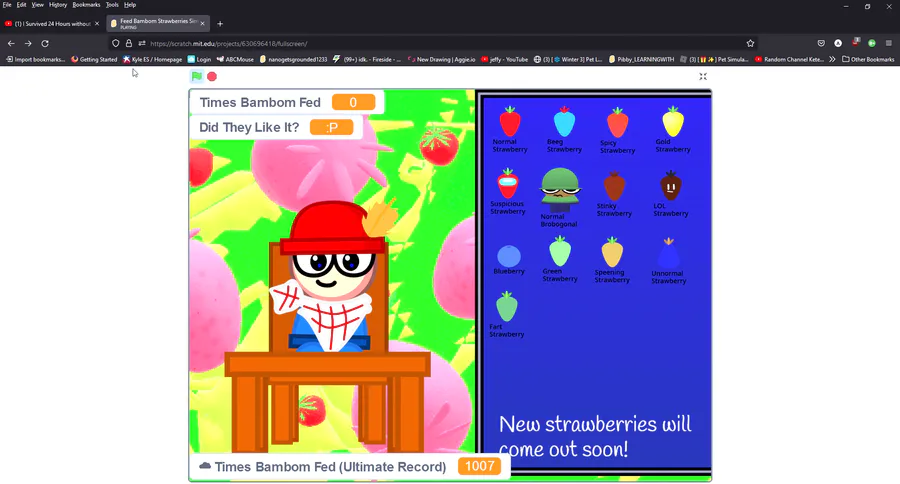Go back with the browser back arrow

(x=11, y=43)
